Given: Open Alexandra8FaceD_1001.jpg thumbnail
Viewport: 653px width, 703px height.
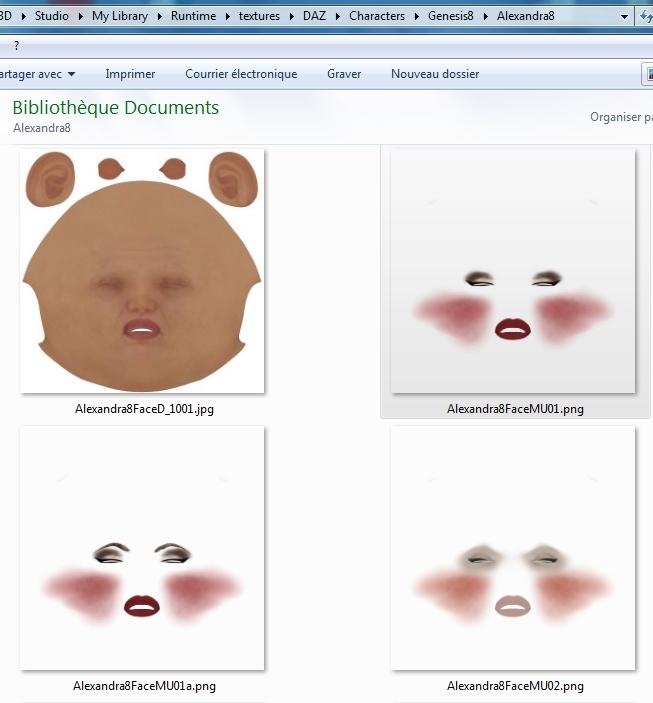Looking at the screenshot, I should [142, 271].
